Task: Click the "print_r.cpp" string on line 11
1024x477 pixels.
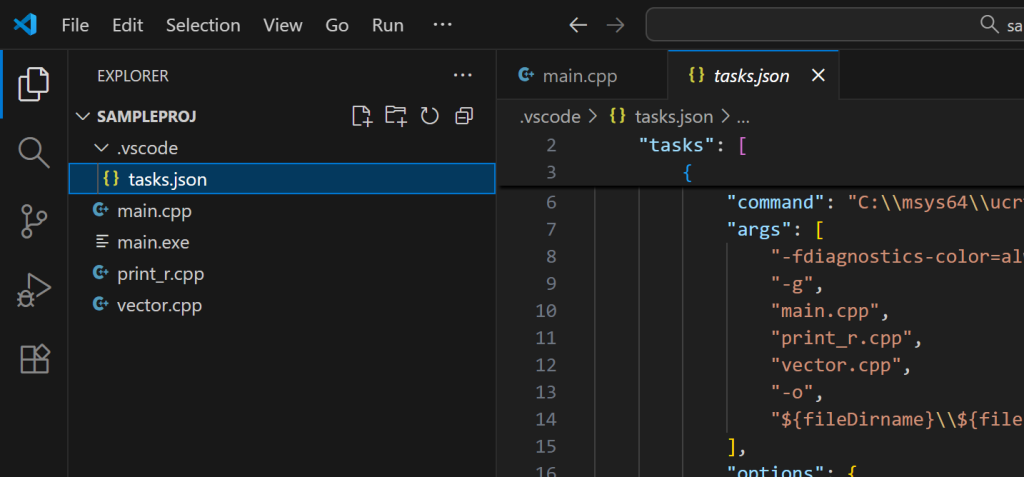Action: click(x=842, y=338)
